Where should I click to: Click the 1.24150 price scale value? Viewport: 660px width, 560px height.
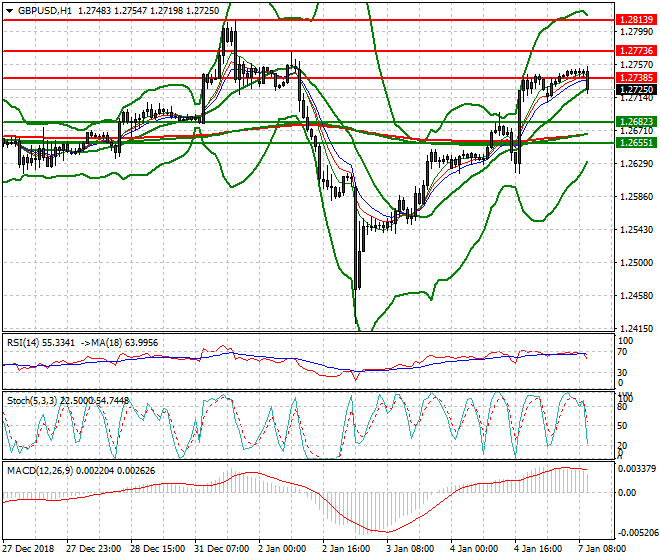coord(637,328)
